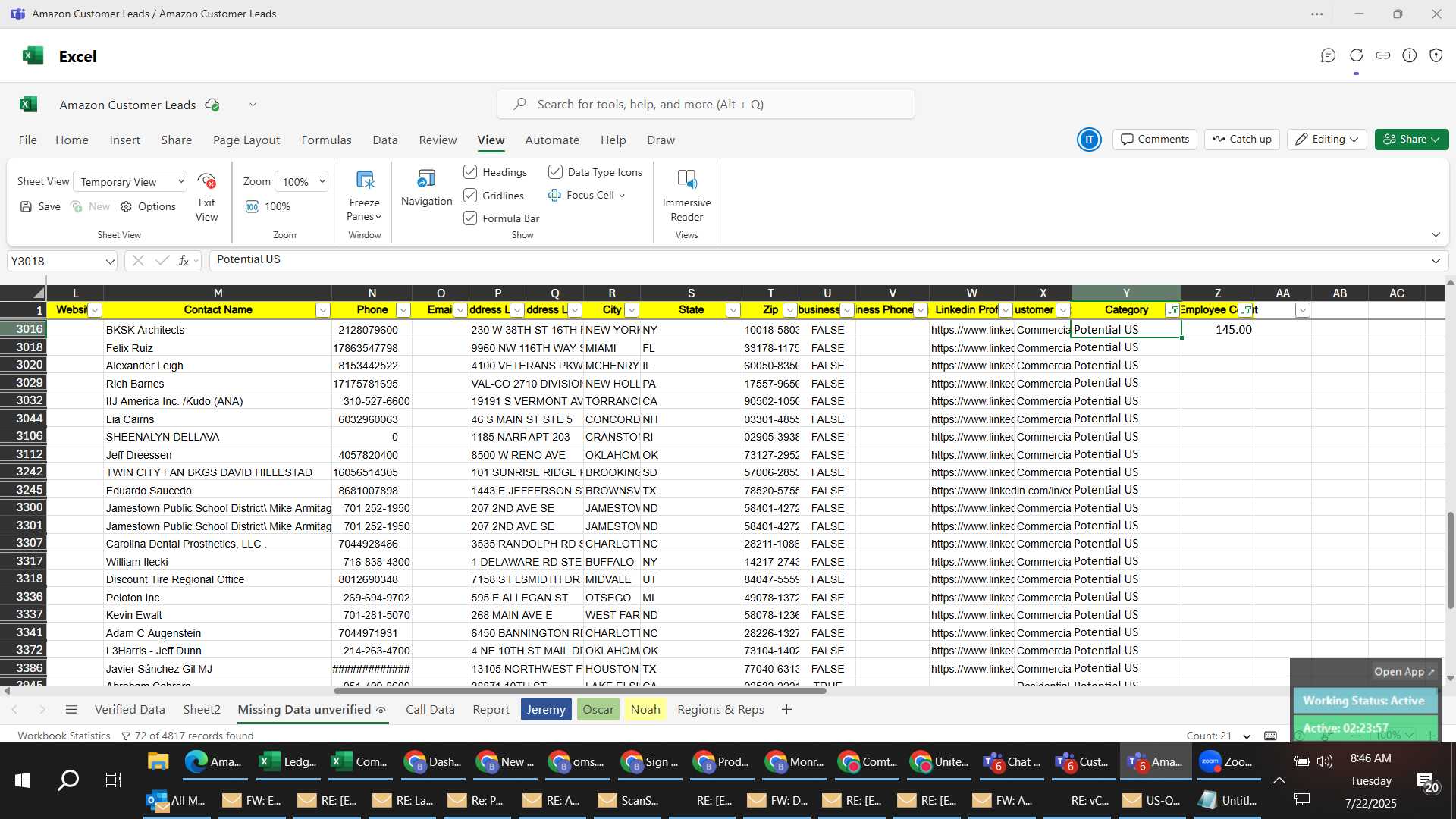The width and height of the screenshot is (1456, 819).
Task: Open Workbook Statistics
Action: [64, 736]
